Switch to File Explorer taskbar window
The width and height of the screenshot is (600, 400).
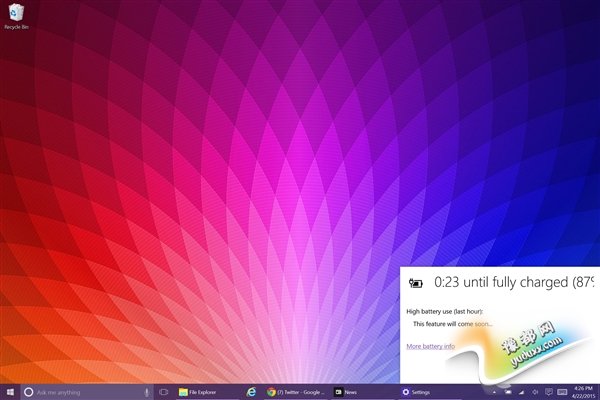[x=198, y=392]
